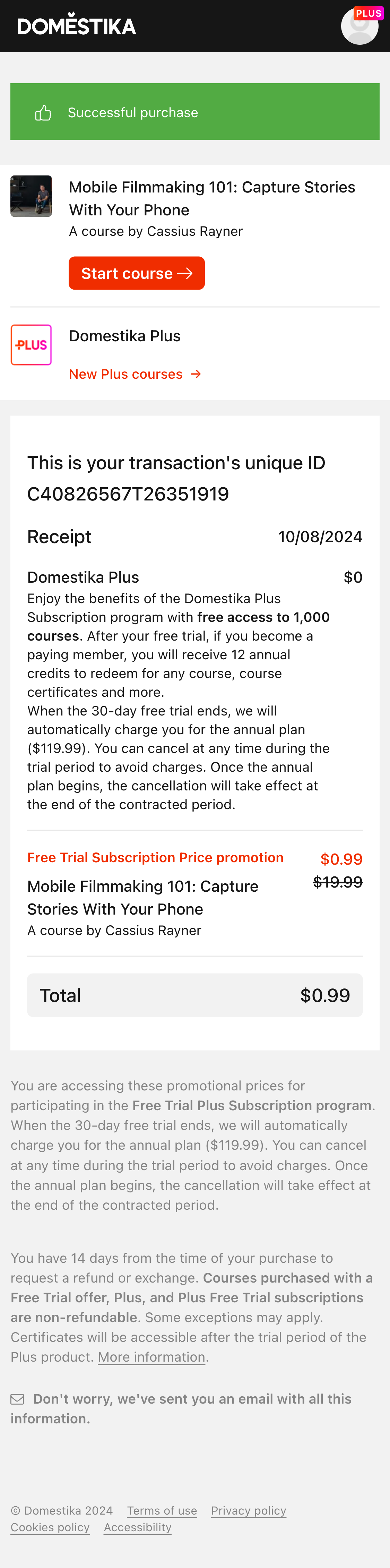Follow the More information link
The height and width of the screenshot is (1568, 390).
click(151, 1357)
